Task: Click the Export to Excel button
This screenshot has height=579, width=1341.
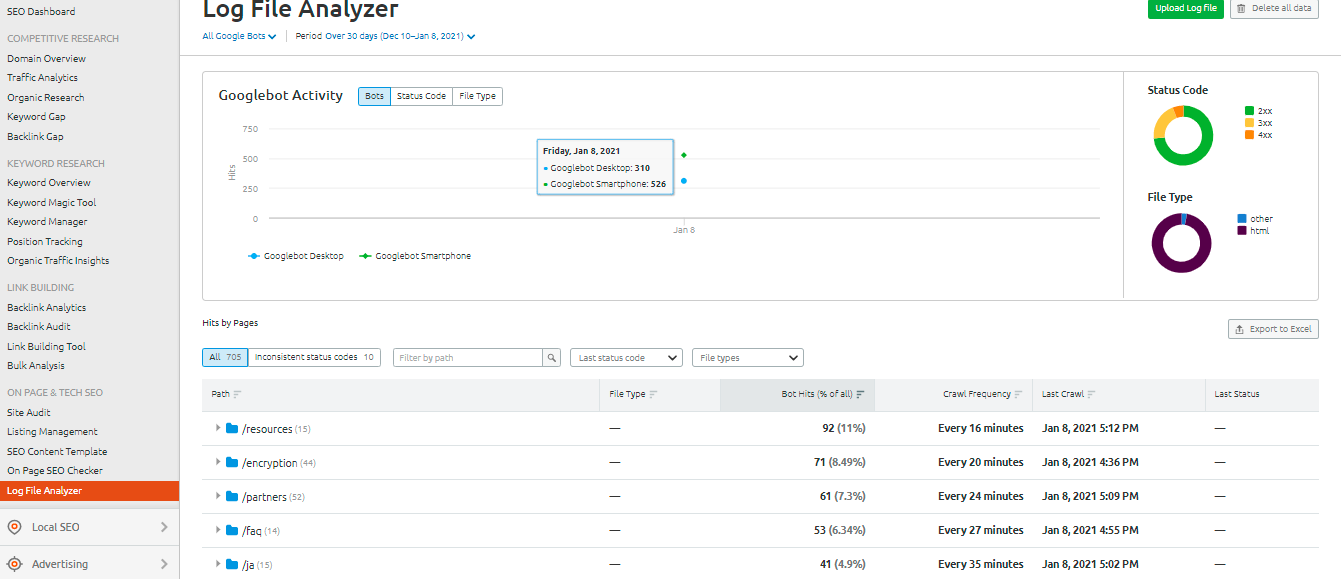Action: pos(1274,329)
